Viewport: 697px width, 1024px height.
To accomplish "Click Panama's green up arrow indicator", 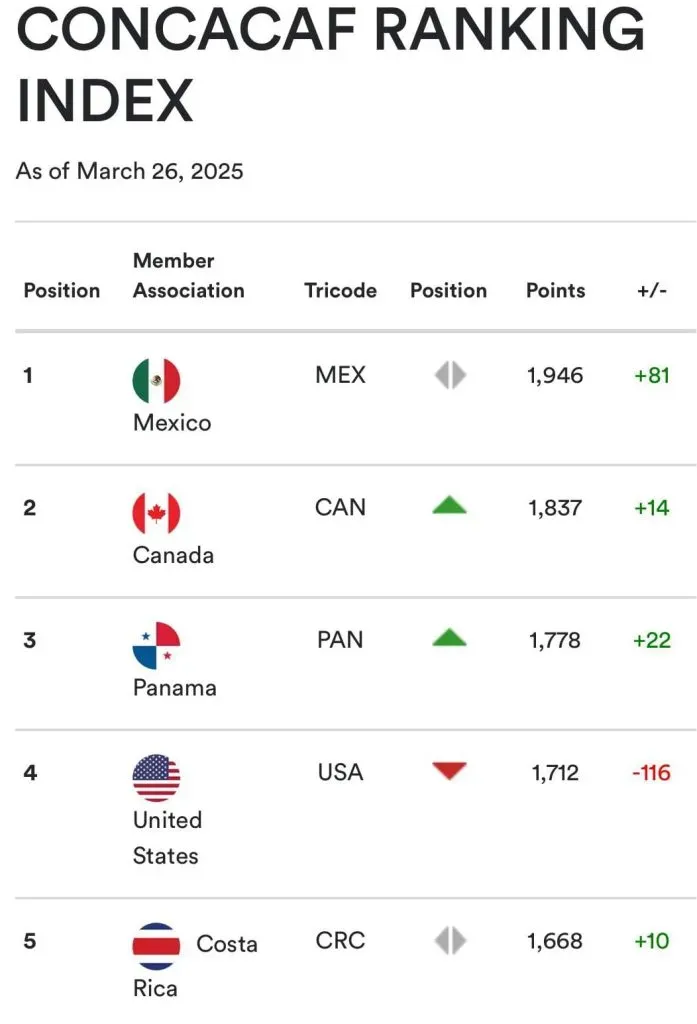I will pyautogui.click(x=450, y=638).
